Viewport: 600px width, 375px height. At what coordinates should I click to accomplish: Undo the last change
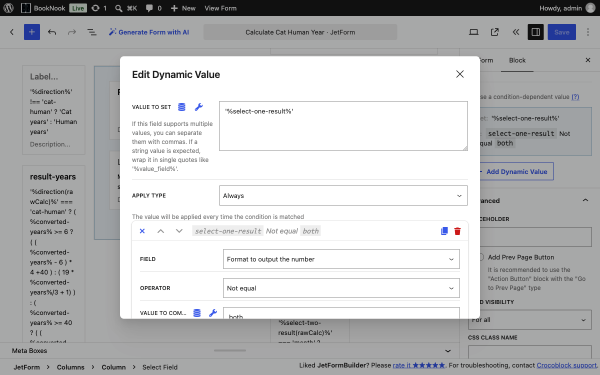pos(52,32)
